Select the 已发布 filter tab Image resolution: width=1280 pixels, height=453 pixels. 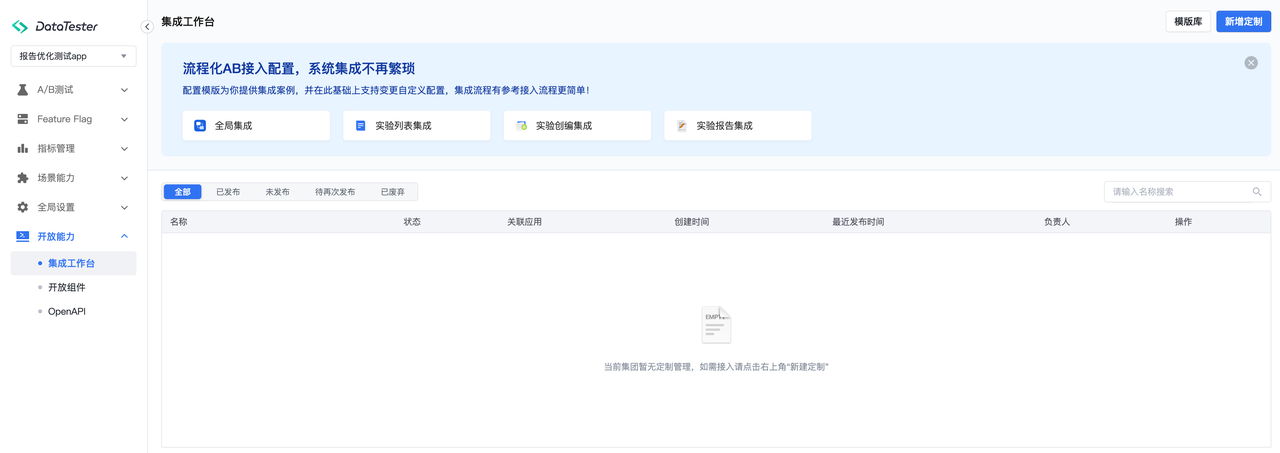(x=228, y=192)
